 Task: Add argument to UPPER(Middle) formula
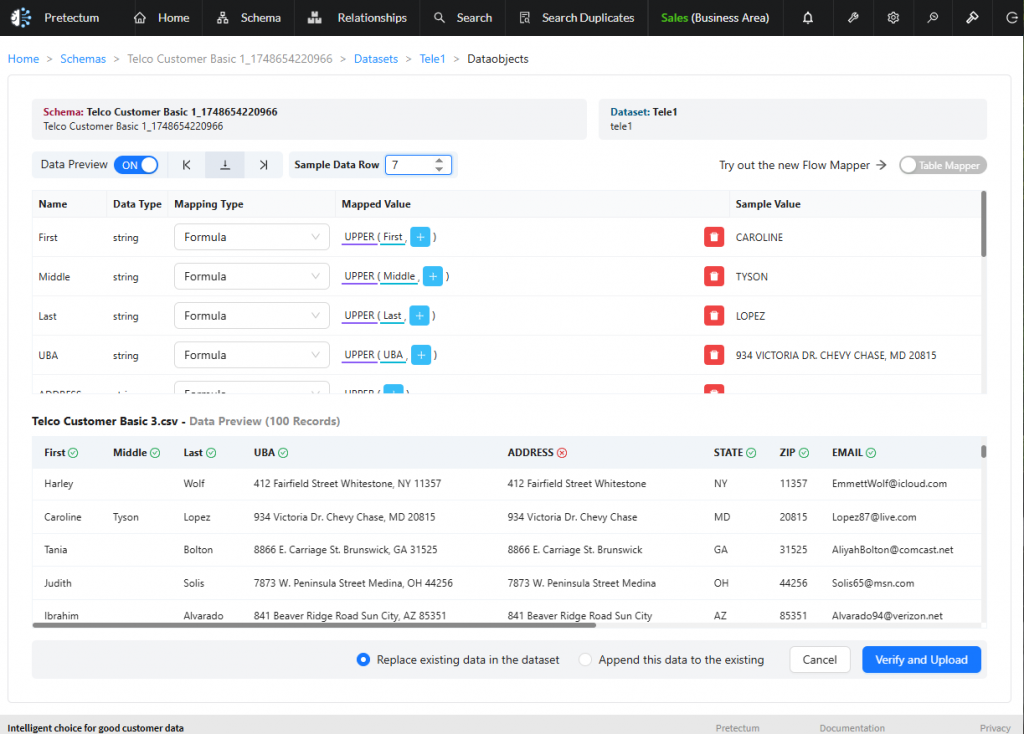[x=433, y=276]
